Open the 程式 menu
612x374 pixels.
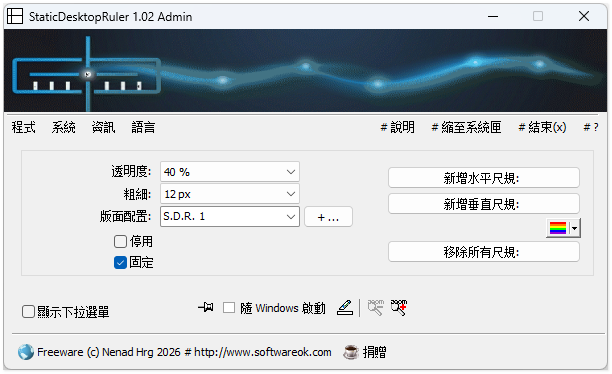click(x=23, y=127)
